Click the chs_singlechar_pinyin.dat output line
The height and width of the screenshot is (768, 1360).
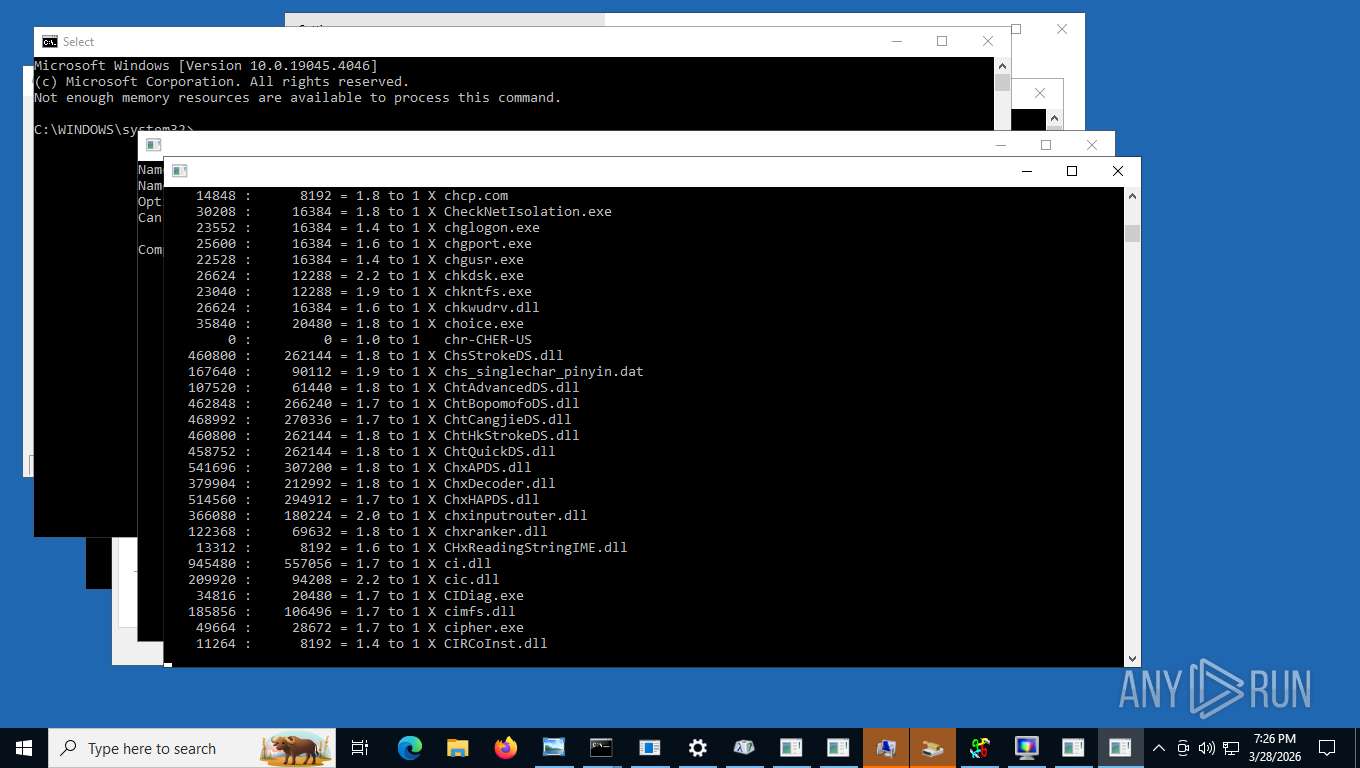415,371
